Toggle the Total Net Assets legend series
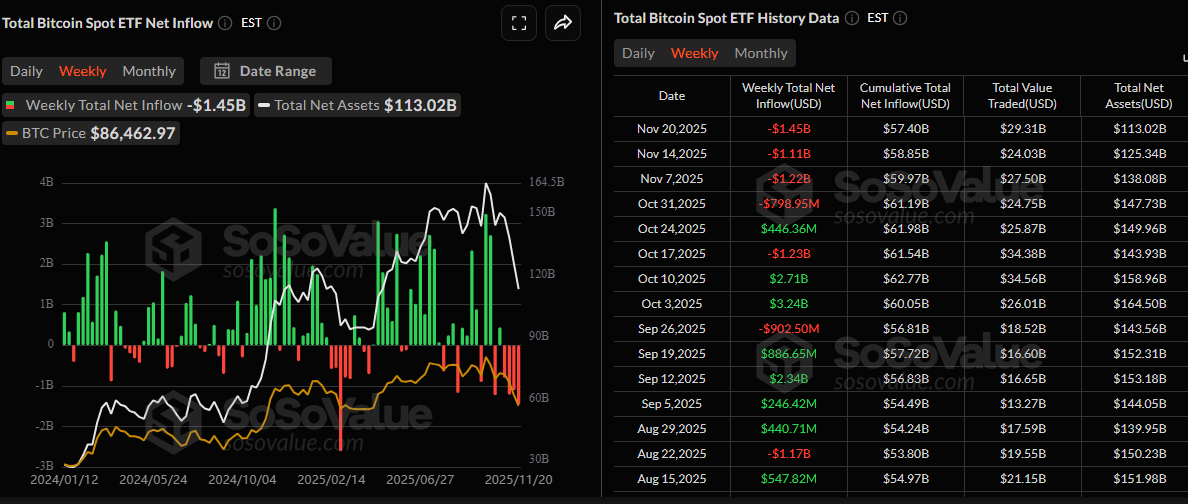The height and width of the screenshot is (504, 1188). coord(358,105)
